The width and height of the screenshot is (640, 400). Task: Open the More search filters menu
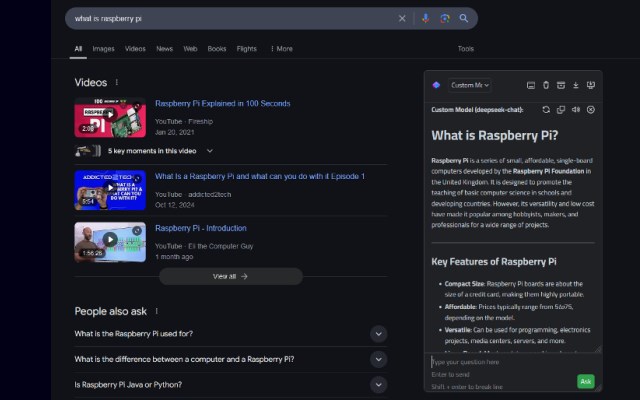(282, 49)
